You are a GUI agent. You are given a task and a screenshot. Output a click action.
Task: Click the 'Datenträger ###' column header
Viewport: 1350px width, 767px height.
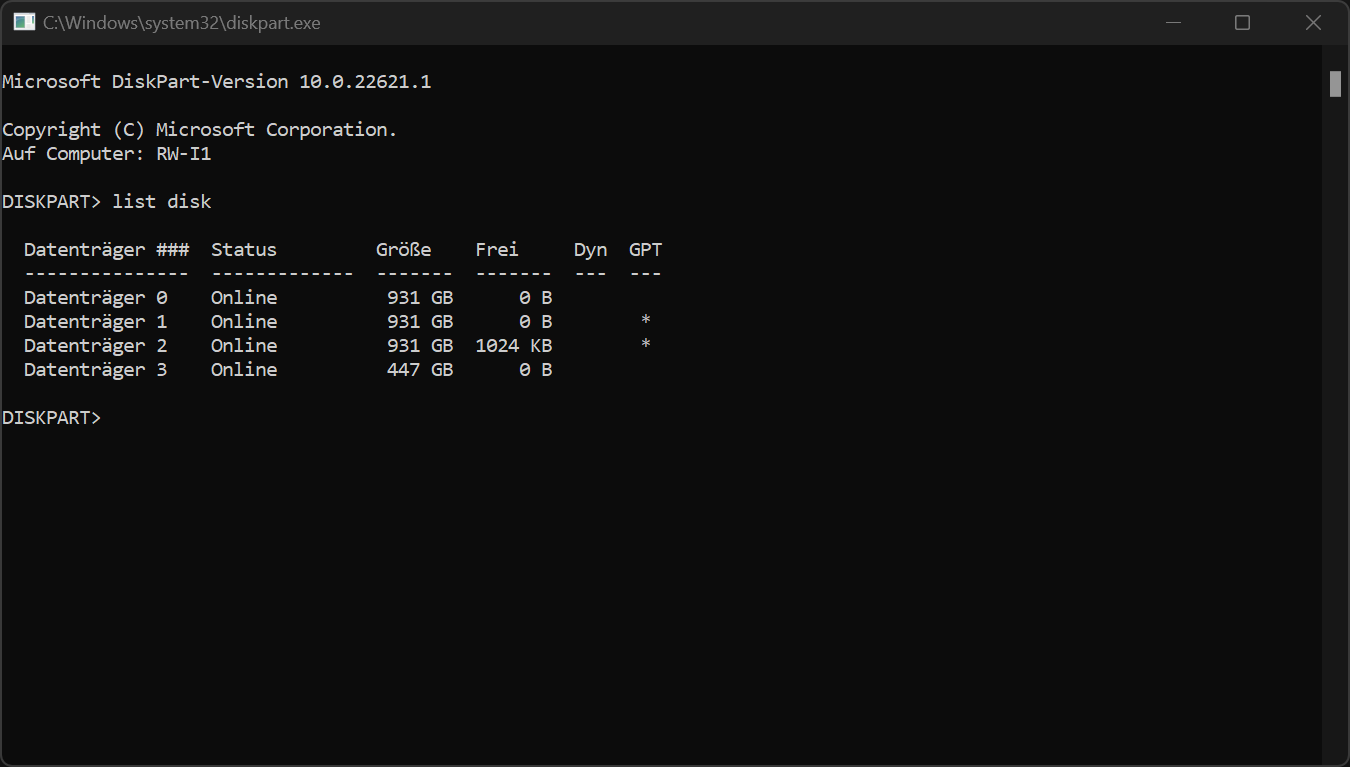(x=107, y=250)
